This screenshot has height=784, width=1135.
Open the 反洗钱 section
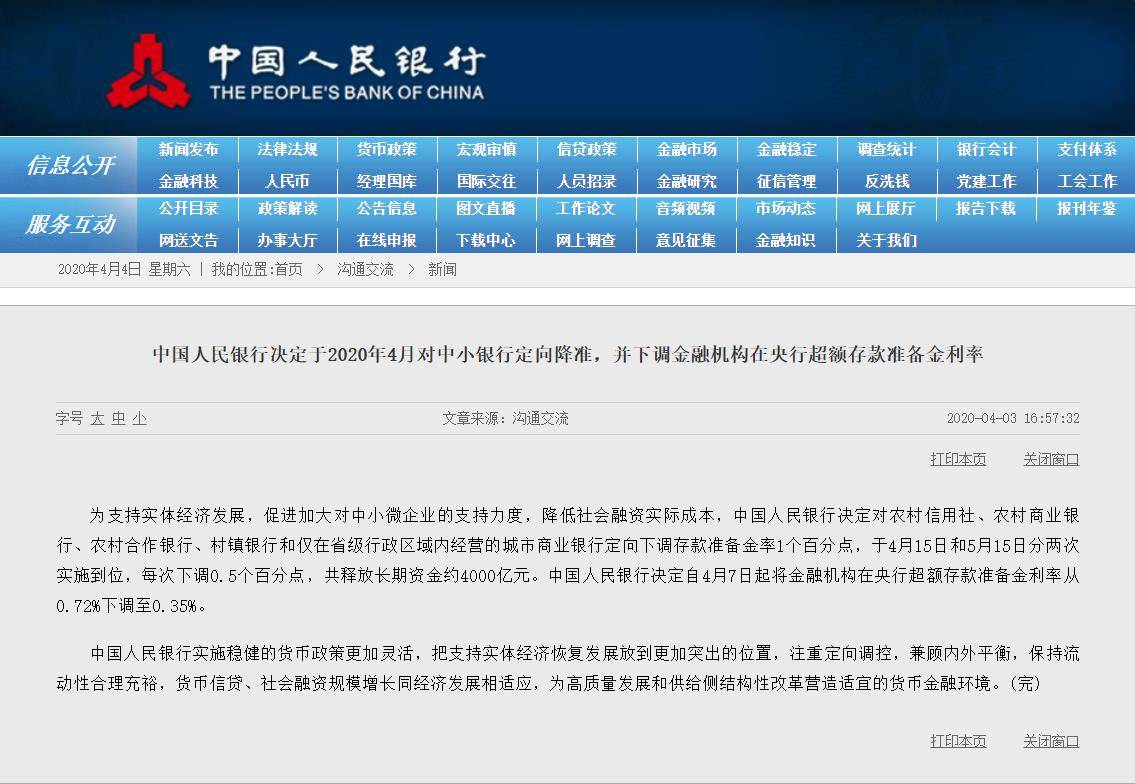tap(886, 181)
